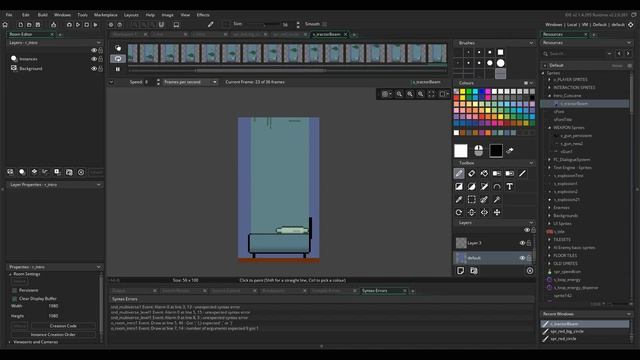Collapse the image editor Layers panel

click(531, 223)
